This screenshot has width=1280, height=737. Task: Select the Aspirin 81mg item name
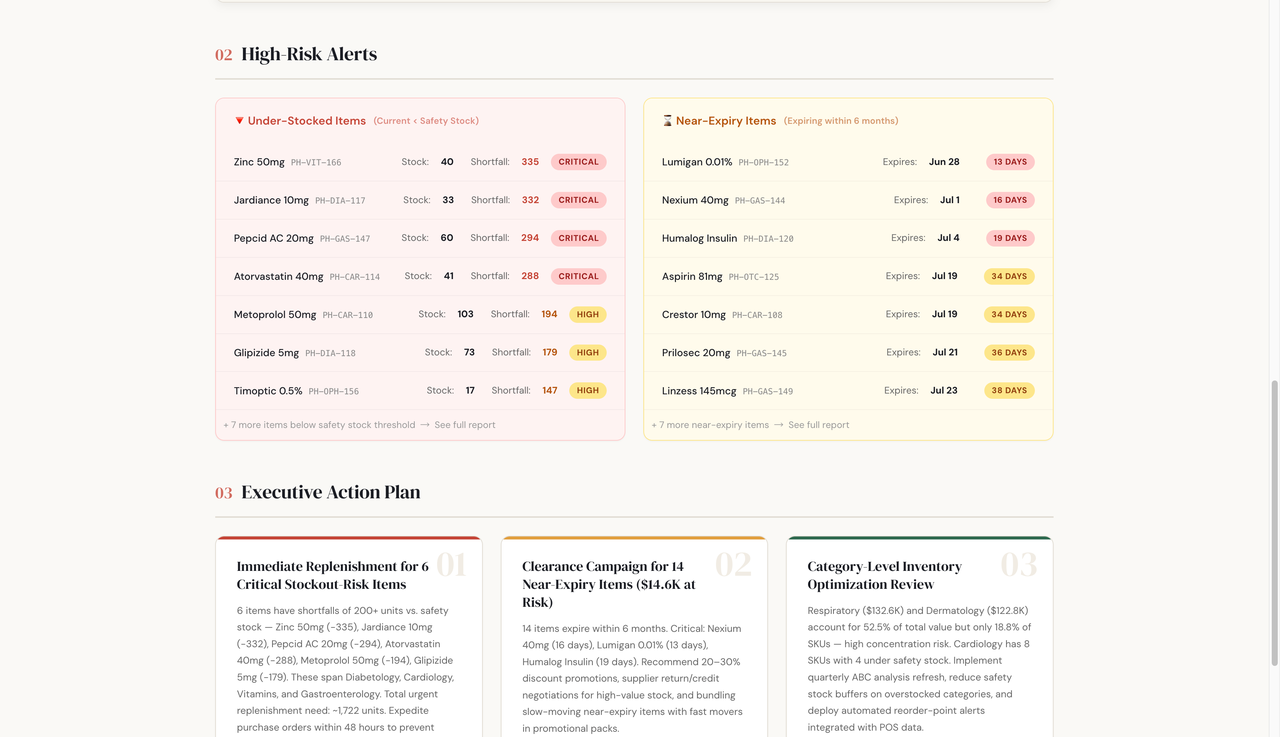click(x=692, y=276)
